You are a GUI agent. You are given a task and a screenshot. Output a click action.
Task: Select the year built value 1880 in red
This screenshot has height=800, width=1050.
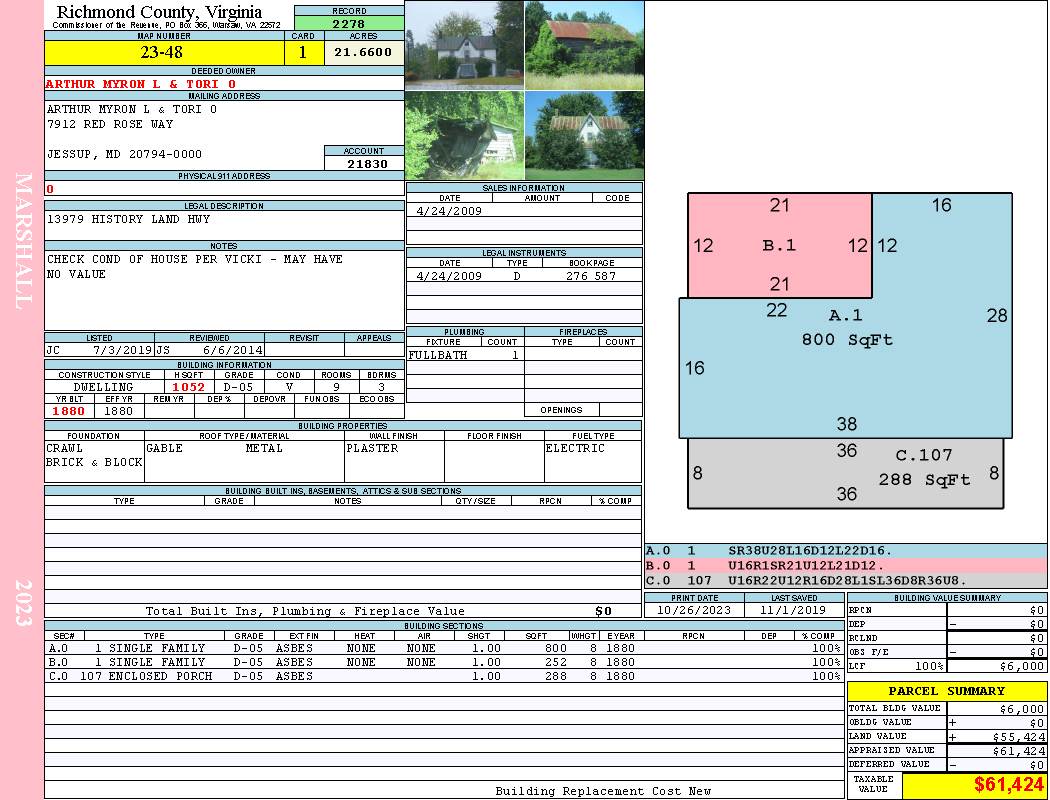[x=68, y=411]
